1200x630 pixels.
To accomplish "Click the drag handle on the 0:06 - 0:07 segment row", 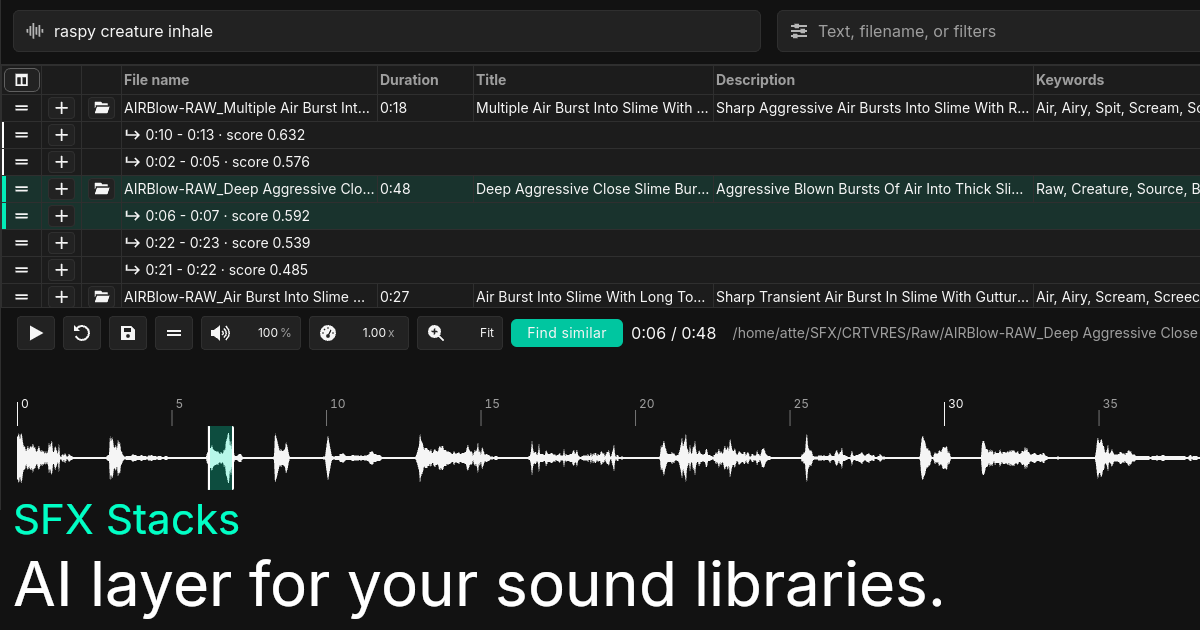I will pos(22,216).
